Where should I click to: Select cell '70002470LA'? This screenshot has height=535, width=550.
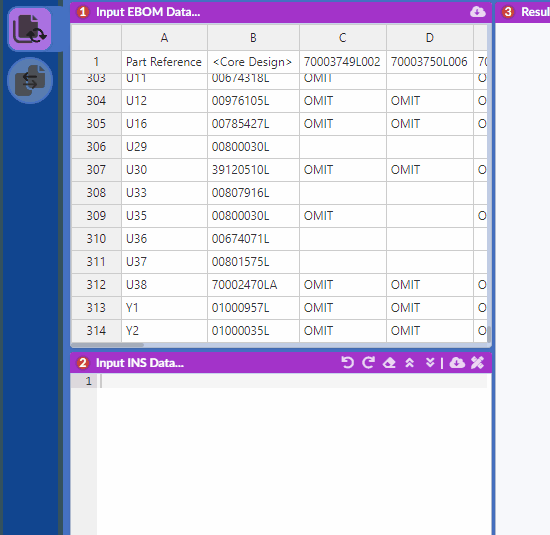[x=253, y=285]
